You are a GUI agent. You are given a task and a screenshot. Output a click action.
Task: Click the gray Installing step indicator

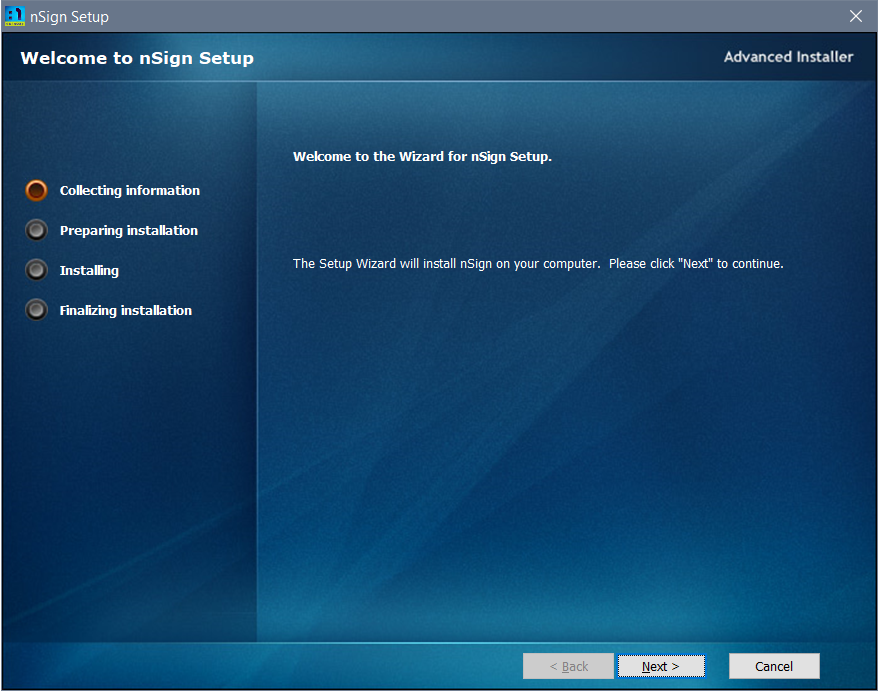pyautogui.click(x=36, y=270)
